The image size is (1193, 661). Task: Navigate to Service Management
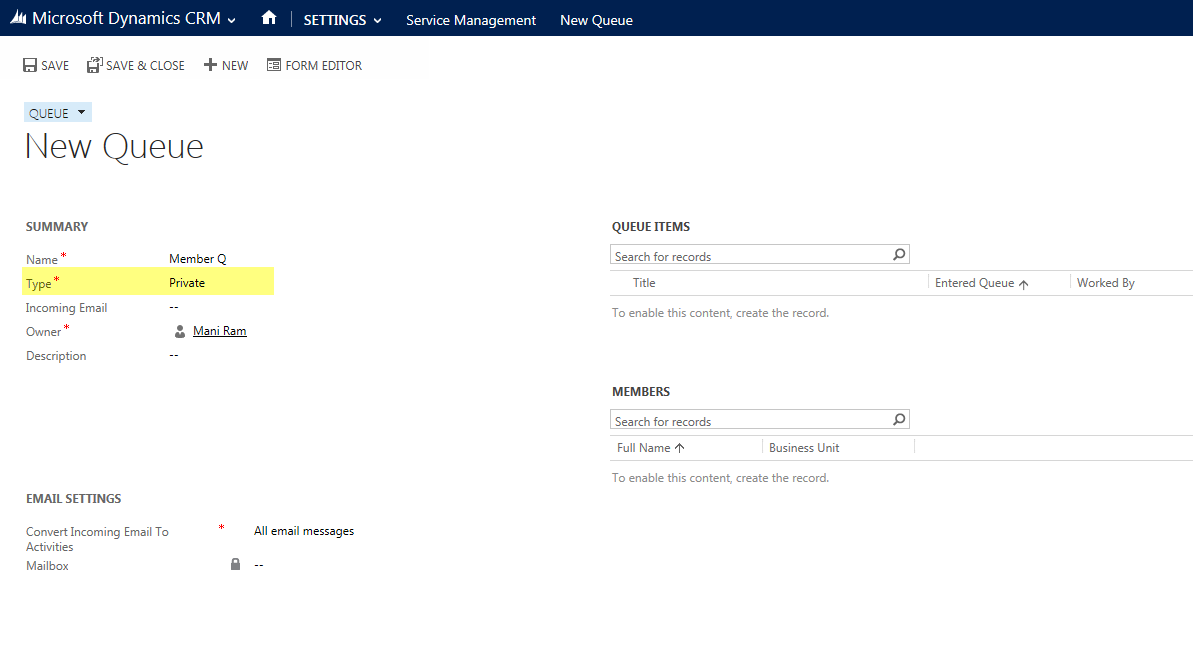point(470,19)
